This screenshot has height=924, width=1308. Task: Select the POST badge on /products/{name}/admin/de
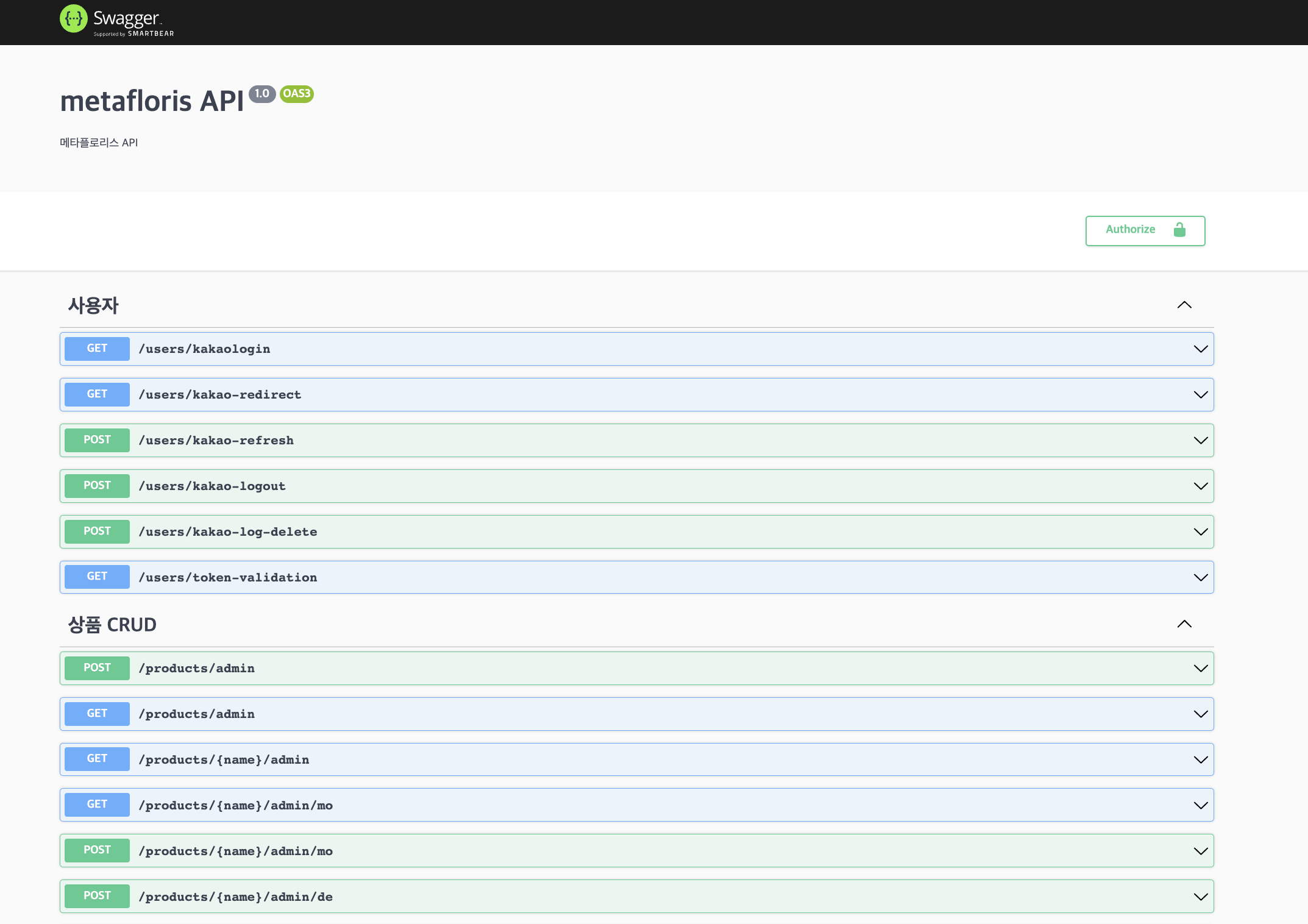pyautogui.click(x=96, y=896)
